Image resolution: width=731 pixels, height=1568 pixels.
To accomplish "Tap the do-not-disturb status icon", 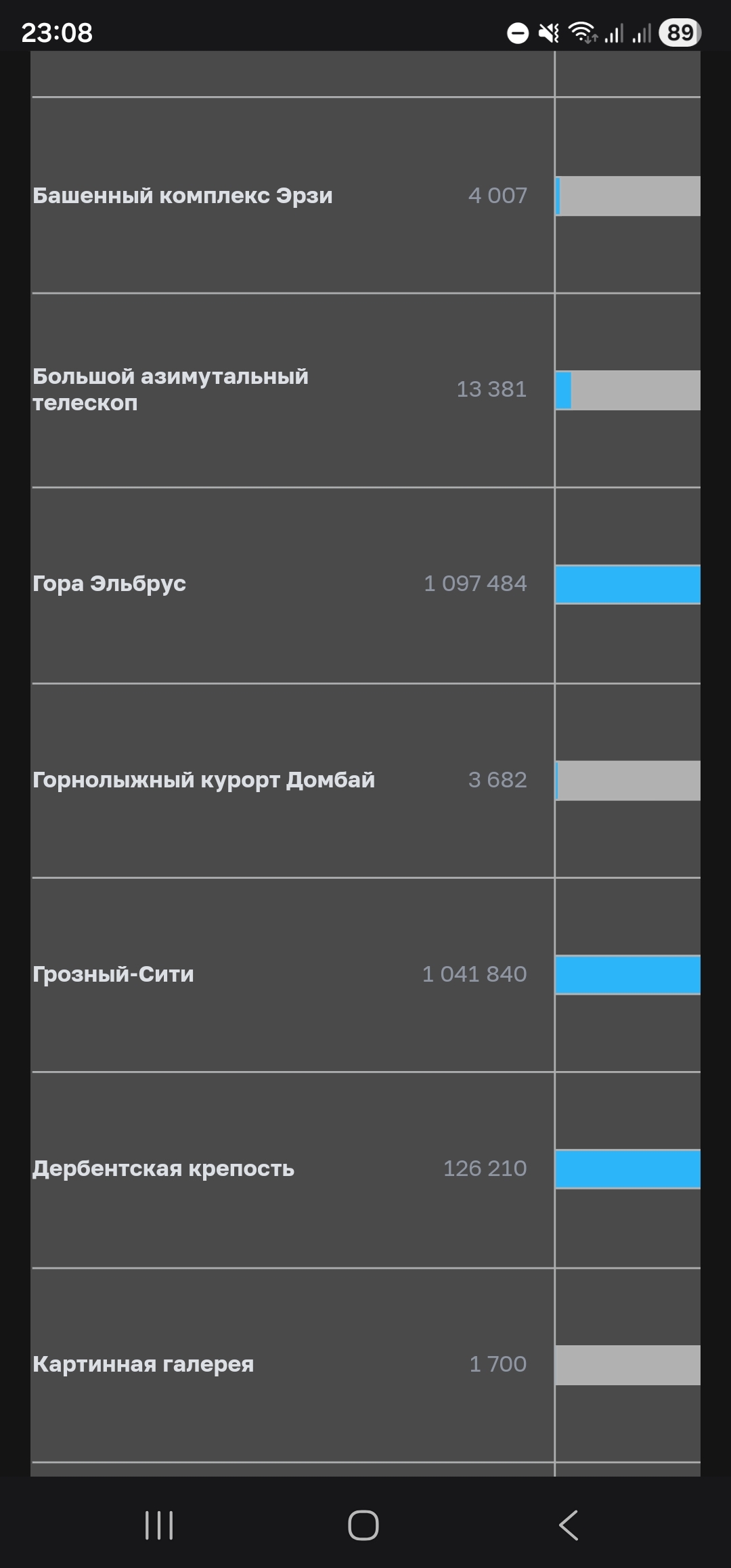I will click(518, 32).
